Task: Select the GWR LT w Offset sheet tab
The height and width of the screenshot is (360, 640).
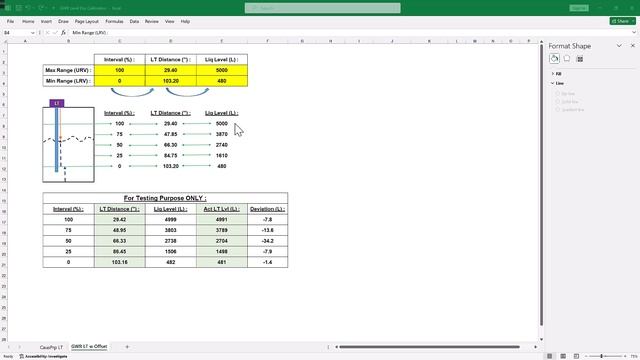Action: [89, 347]
